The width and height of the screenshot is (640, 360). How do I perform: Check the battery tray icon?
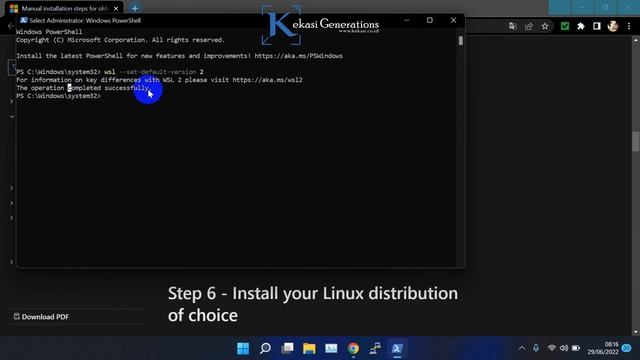pyautogui.click(x=576, y=348)
